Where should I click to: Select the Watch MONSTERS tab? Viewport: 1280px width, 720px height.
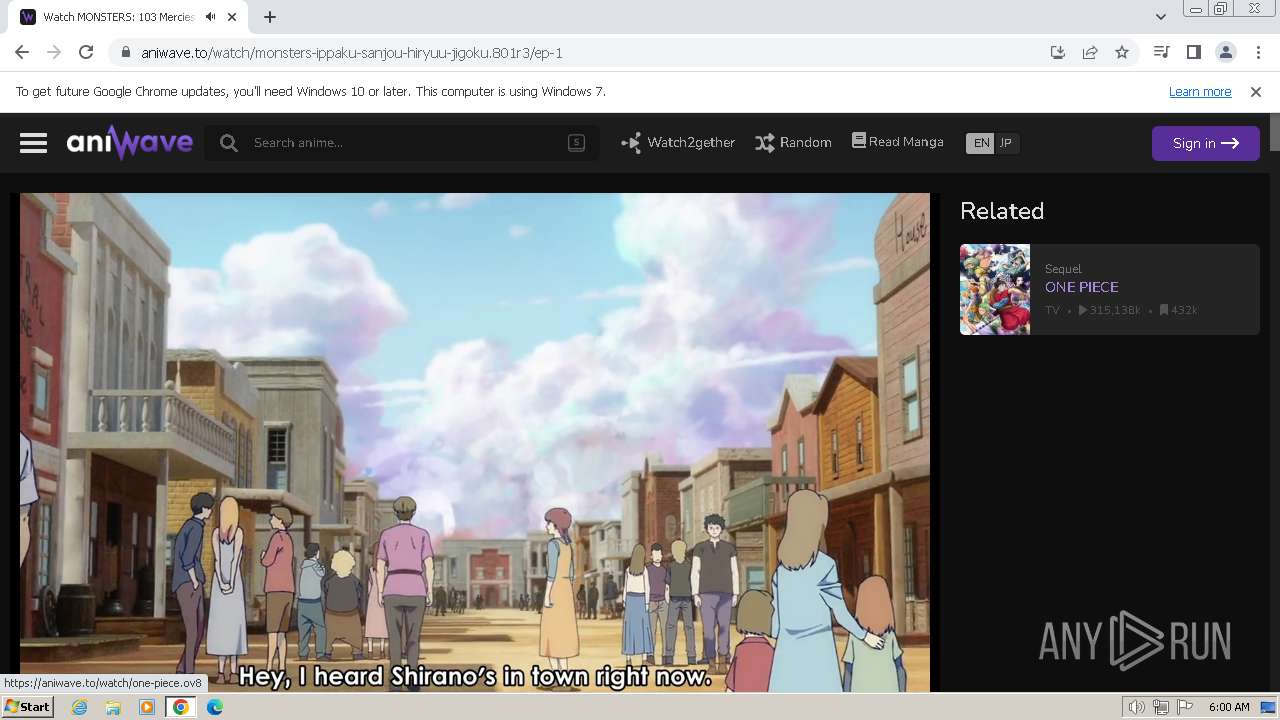tap(130, 17)
